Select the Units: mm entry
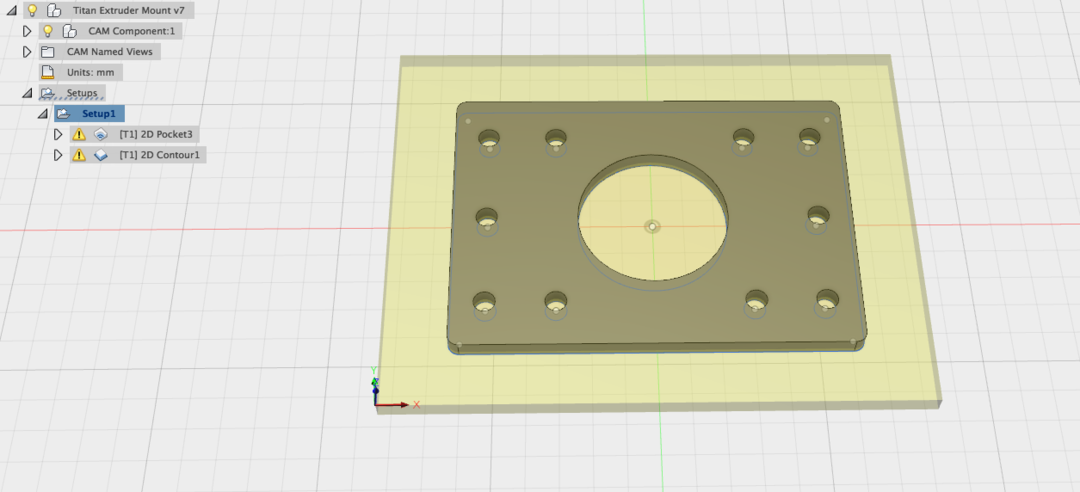 pyautogui.click(x=90, y=73)
